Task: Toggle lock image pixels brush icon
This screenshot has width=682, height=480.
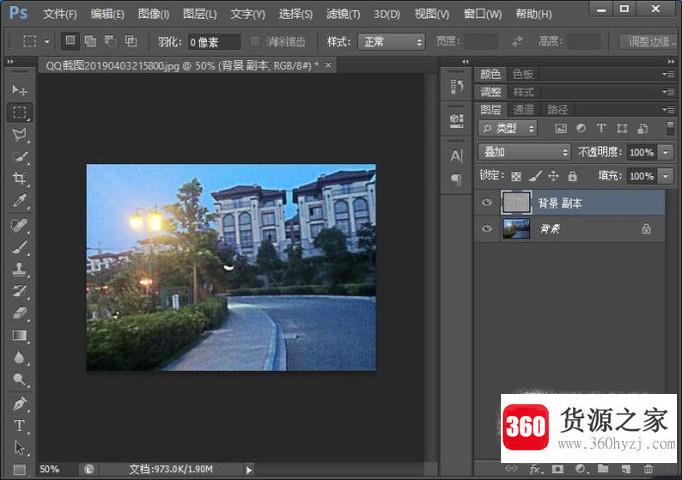Action: coord(535,176)
